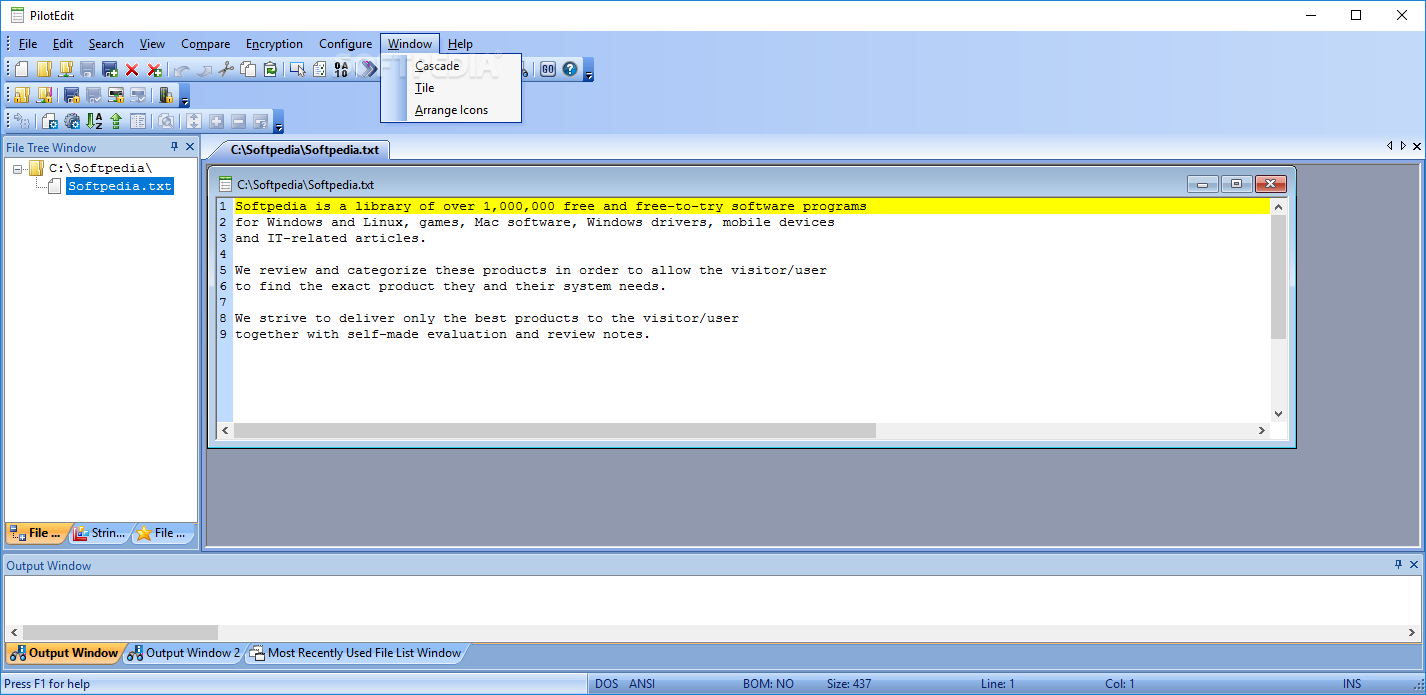Open the third toolbar's overflow options arrow
This screenshot has height=695, width=1426.
coord(279,122)
